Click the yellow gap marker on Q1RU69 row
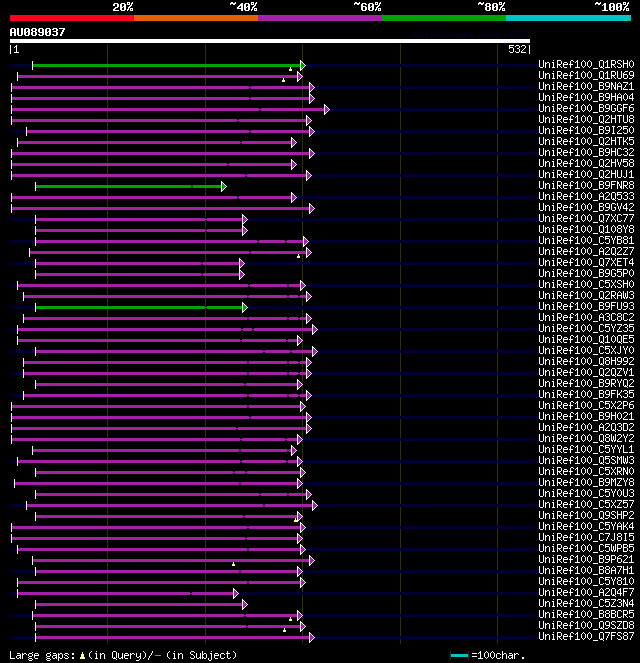The height and width of the screenshot is (663, 640). click(284, 80)
